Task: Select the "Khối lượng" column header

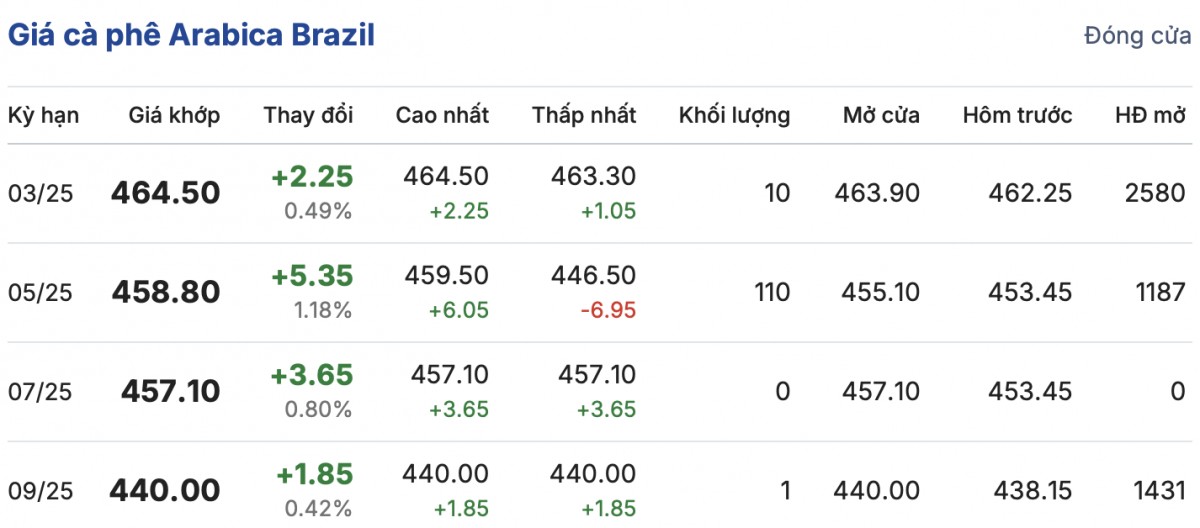Action: [x=734, y=115]
